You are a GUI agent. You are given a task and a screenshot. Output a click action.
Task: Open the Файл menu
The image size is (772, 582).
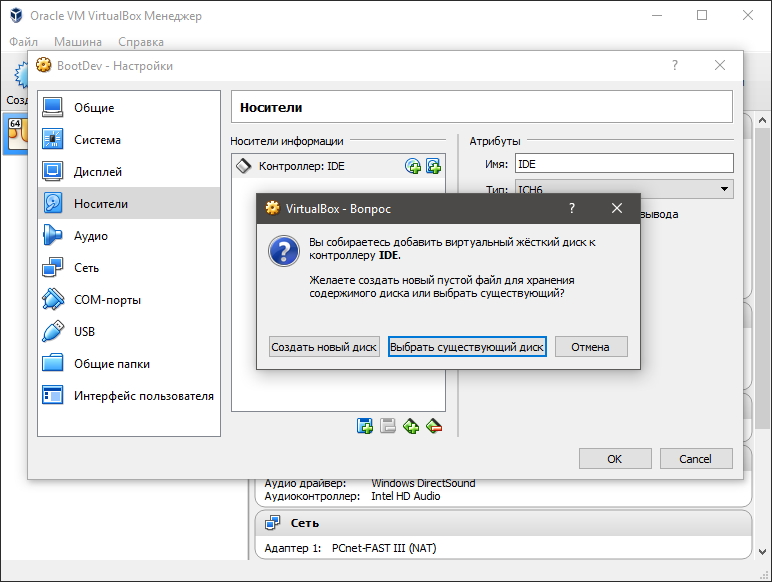tap(23, 42)
